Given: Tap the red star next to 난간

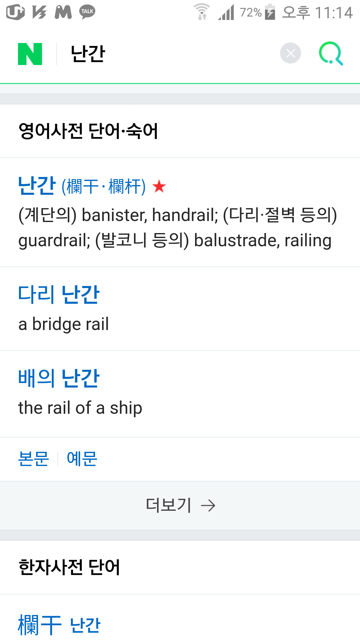Looking at the screenshot, I should pyautogui.click(x=159, y=187).
